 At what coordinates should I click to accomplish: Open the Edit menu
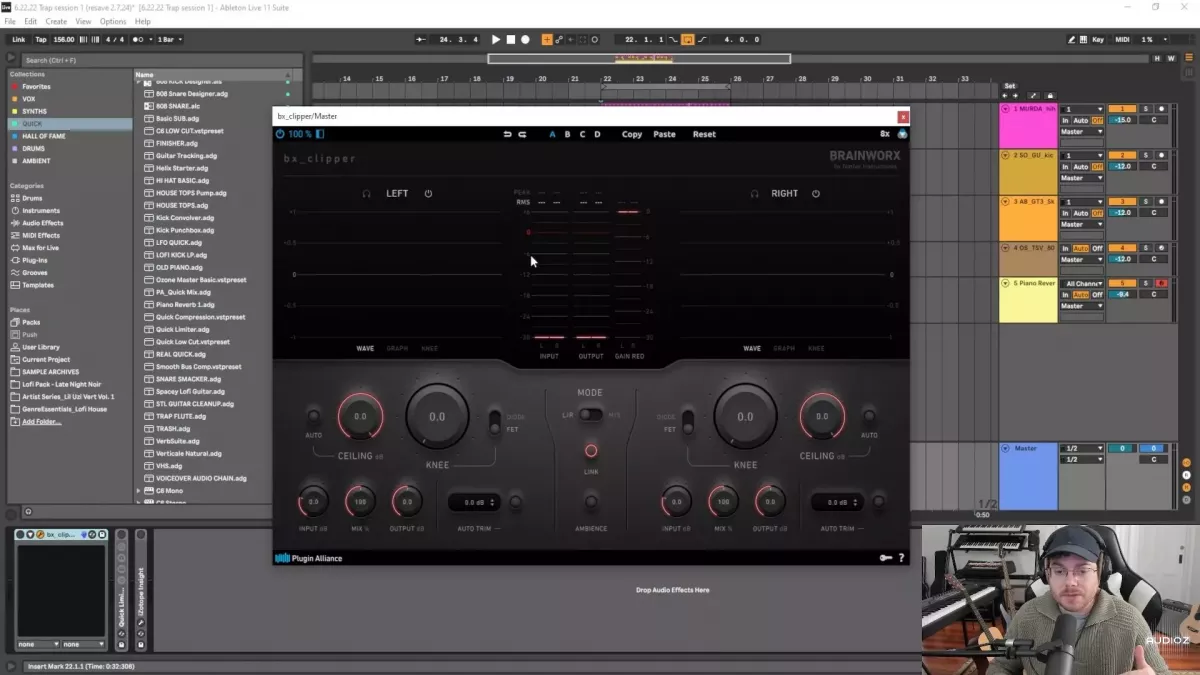click(x=31, y=21)
